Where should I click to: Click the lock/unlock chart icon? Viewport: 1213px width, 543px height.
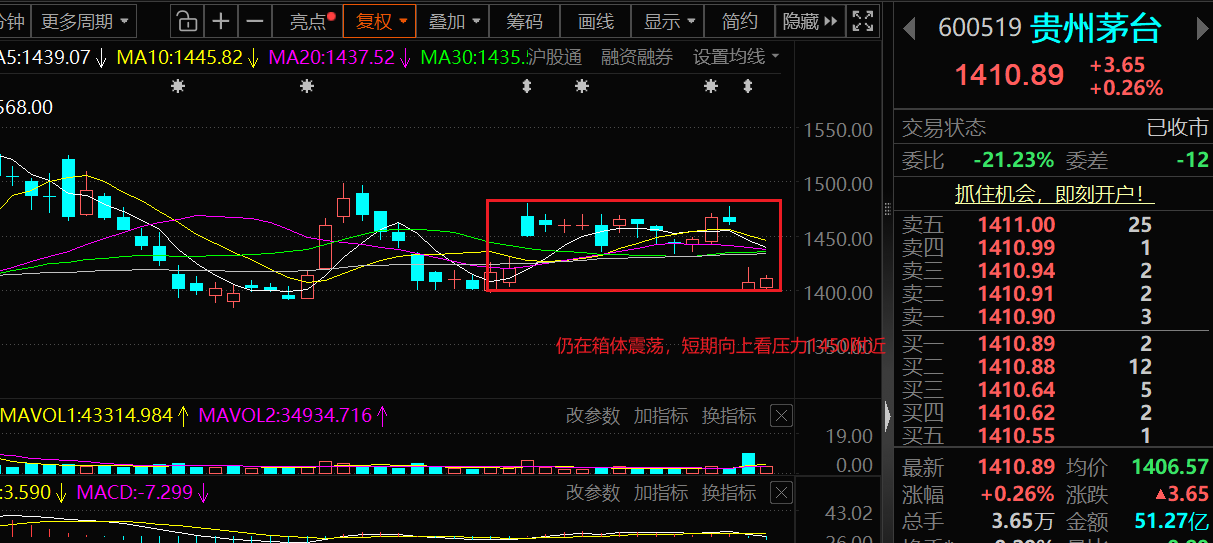click(x=187, y=20)
